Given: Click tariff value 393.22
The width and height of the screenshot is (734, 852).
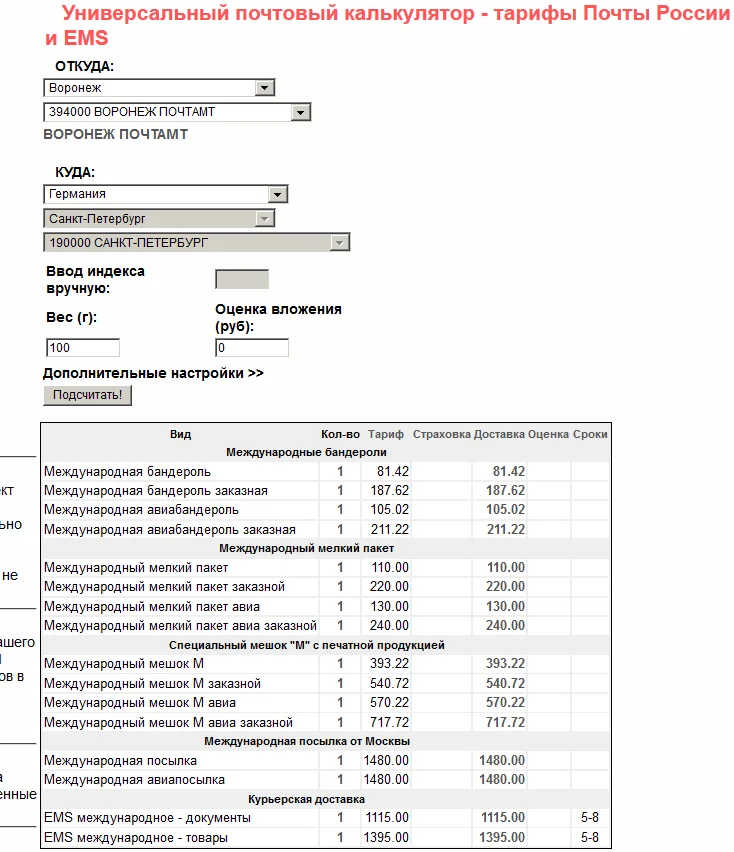Looking at the screenshot, I should 390,663.
